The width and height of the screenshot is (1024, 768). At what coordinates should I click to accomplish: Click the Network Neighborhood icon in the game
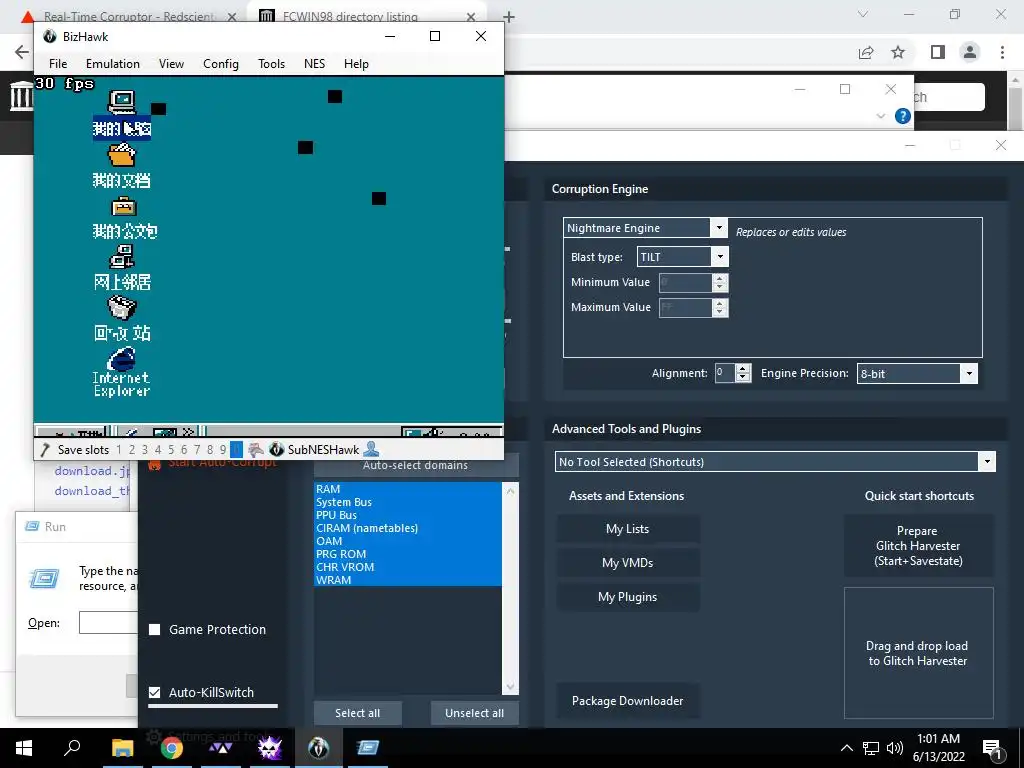point(121,257)
